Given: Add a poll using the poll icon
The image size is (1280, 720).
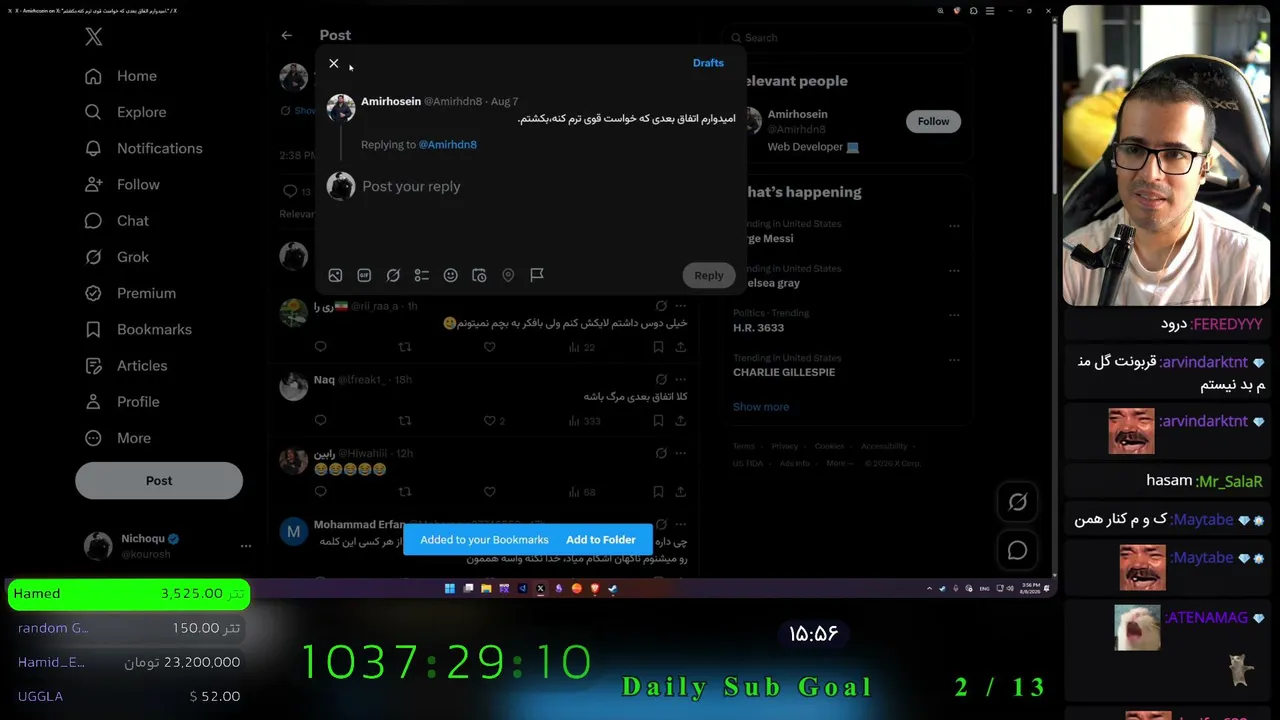Looking at the screenshot, I should pos(422,275).
